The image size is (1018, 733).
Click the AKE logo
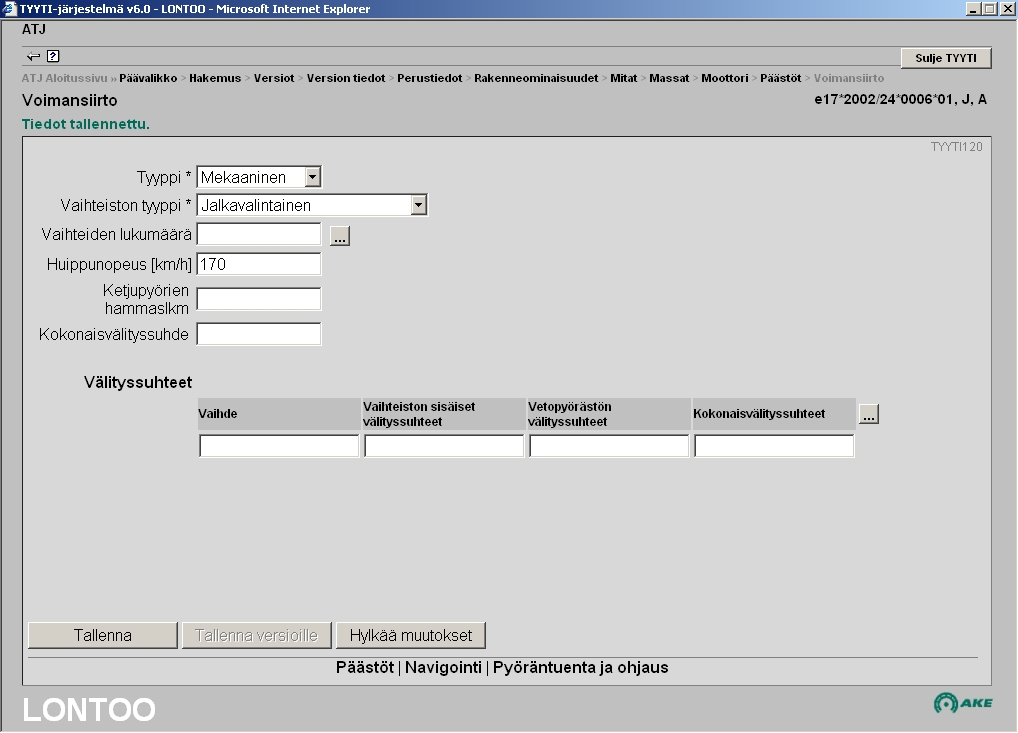click(x=963, y=702)
